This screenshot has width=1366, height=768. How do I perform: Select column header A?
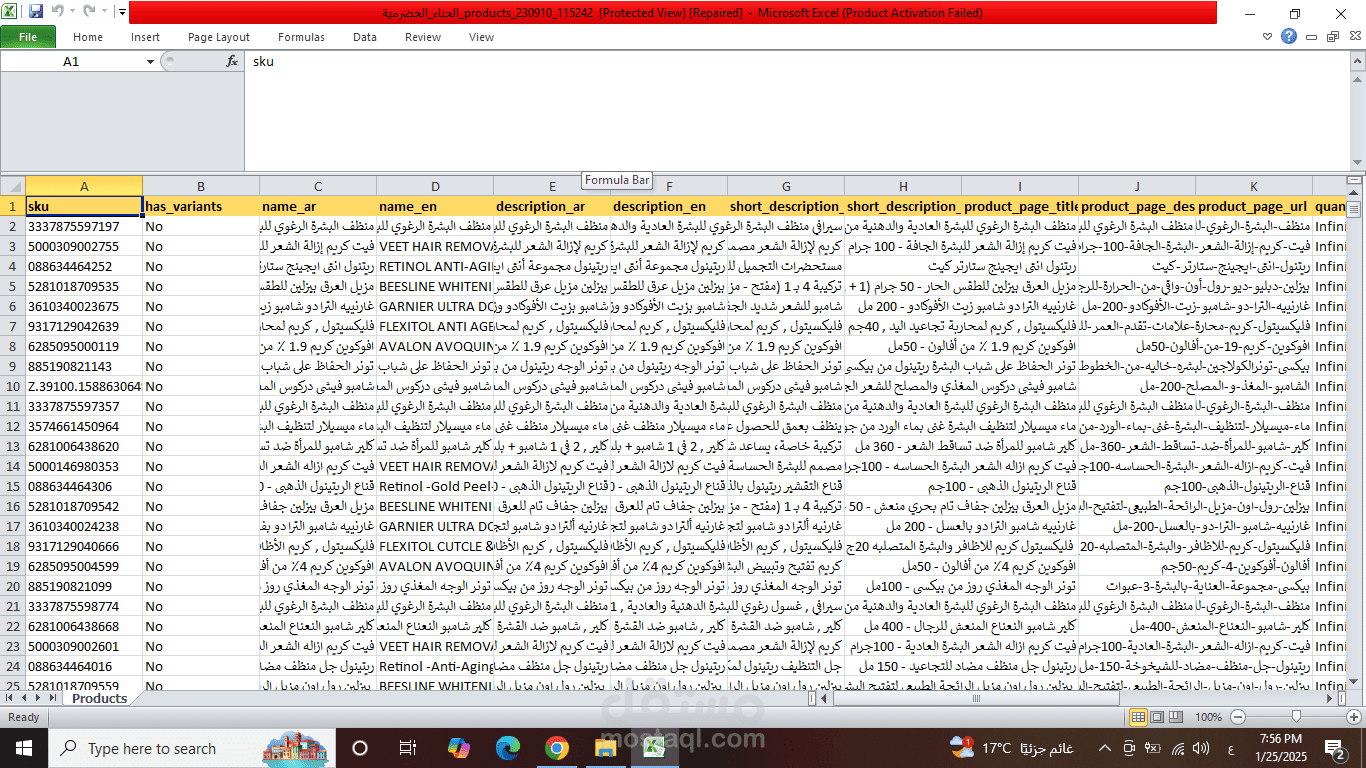(84, 186)
